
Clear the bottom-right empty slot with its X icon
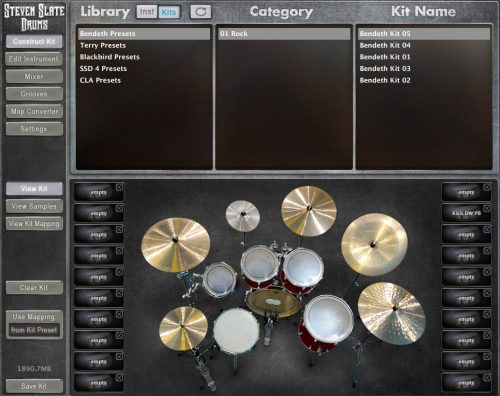[487, 378]
